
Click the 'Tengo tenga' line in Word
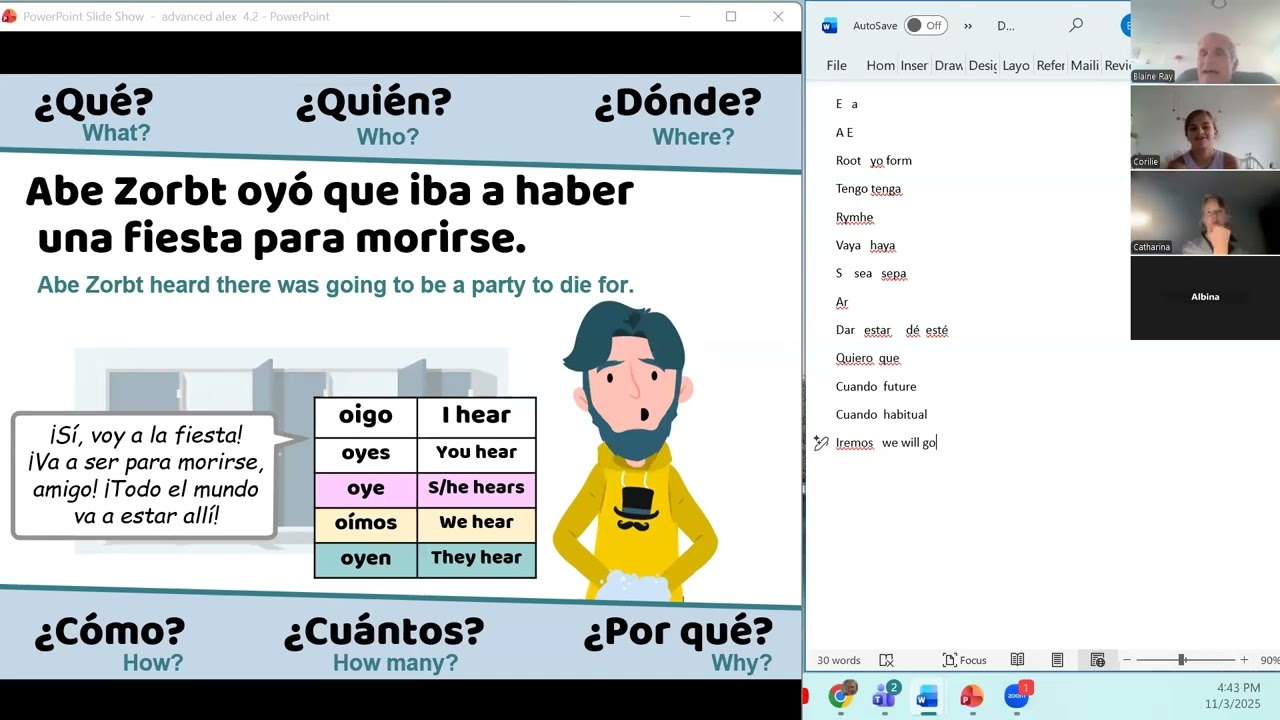(868, 188)
